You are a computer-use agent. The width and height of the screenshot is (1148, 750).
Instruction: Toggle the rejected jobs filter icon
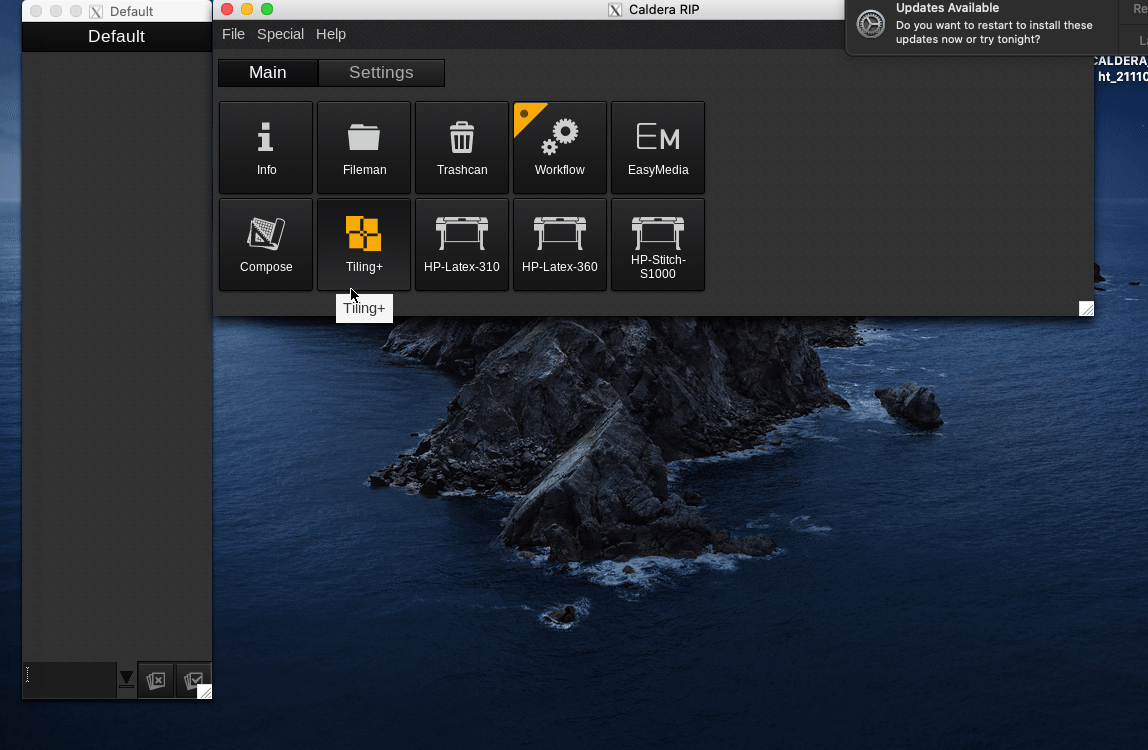pos(155,680)
